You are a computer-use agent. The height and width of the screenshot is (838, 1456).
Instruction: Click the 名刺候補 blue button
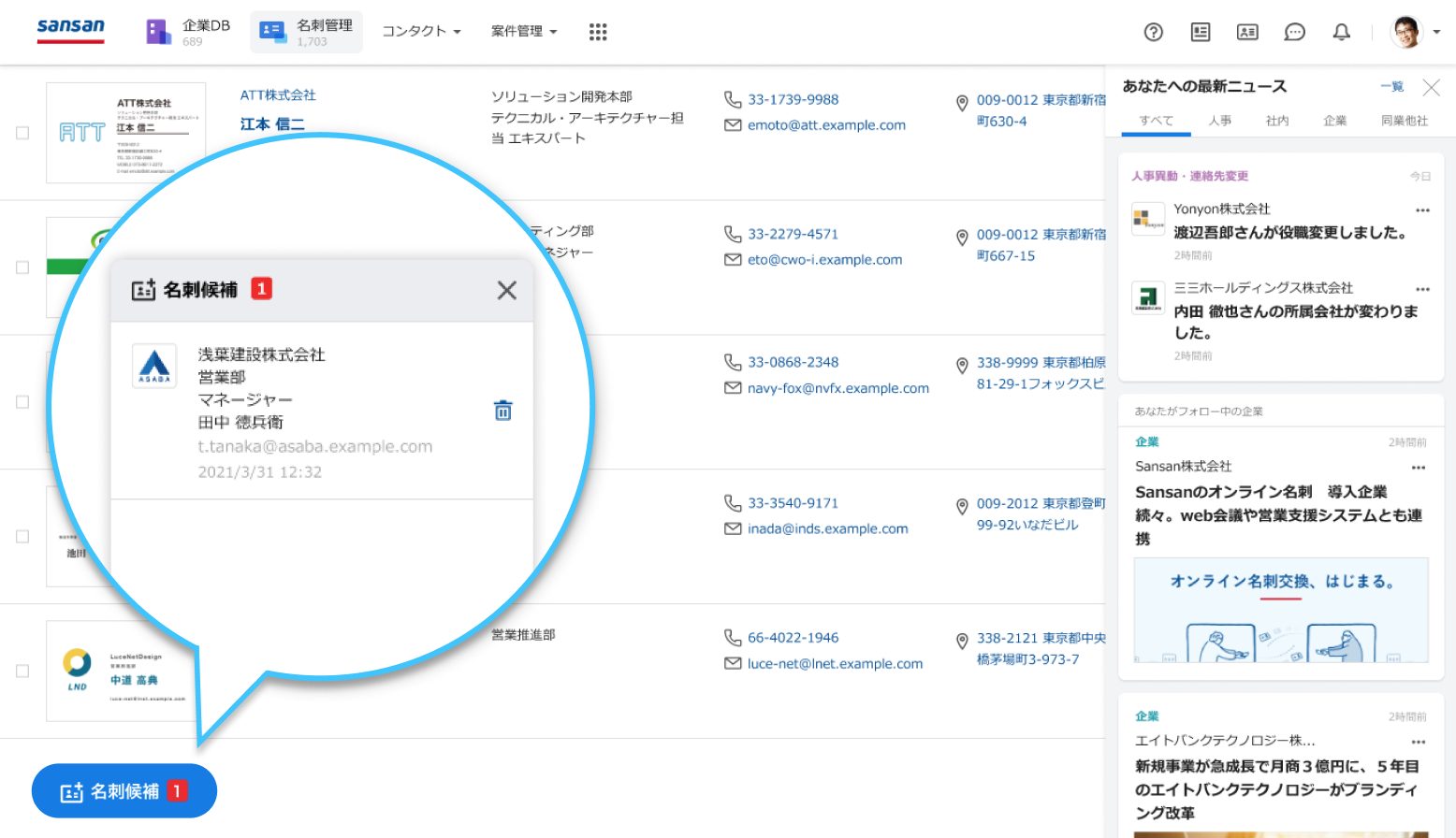point(124,791)
